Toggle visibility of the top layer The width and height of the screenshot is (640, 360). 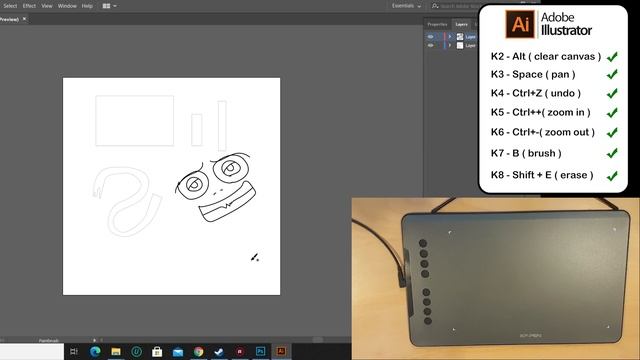[x=430, y=36]
